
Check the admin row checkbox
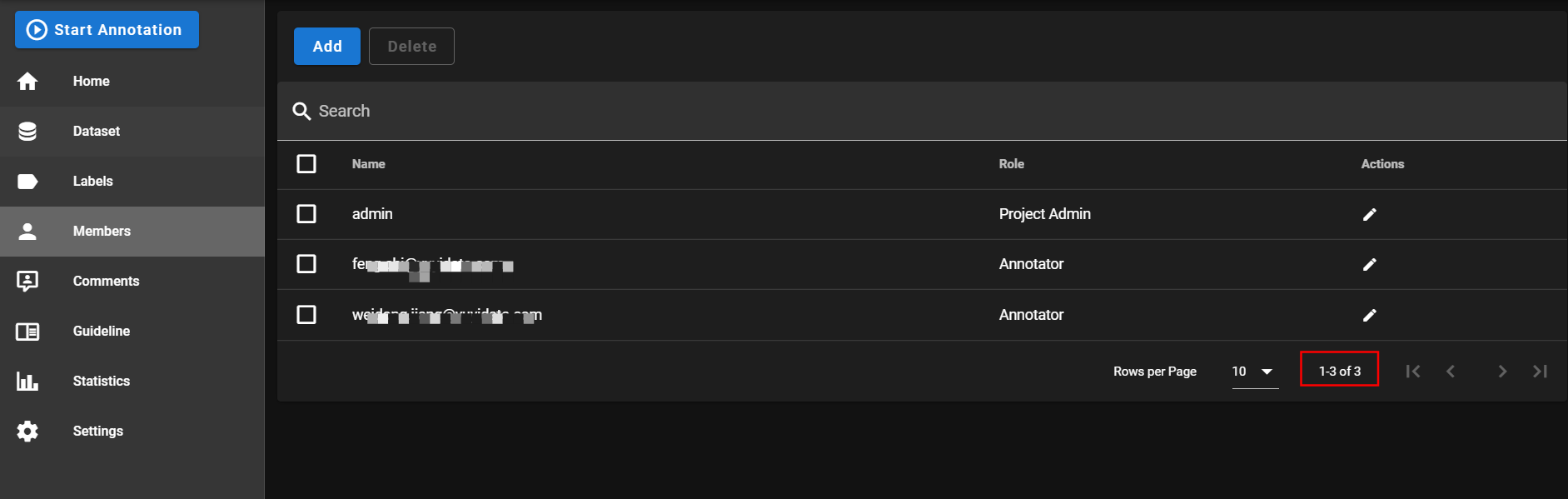coord(306,214)
